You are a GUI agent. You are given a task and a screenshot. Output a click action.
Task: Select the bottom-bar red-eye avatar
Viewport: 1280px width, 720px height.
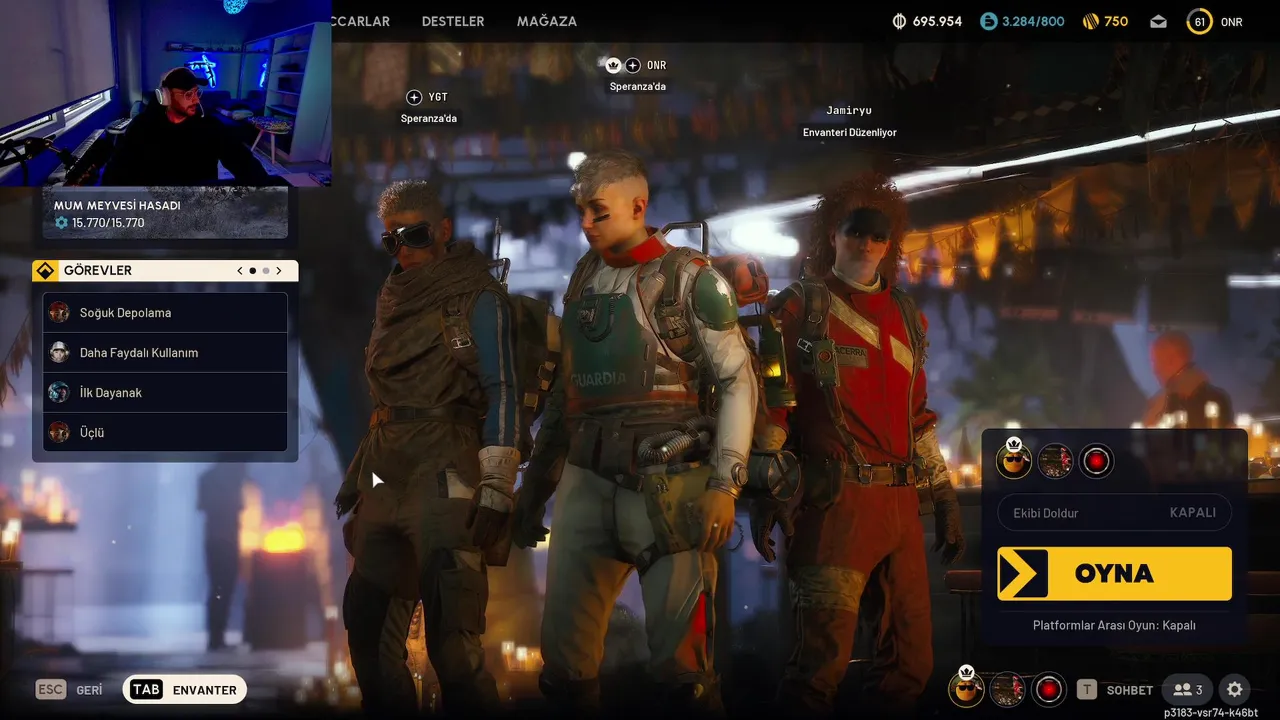[1048, 689]
